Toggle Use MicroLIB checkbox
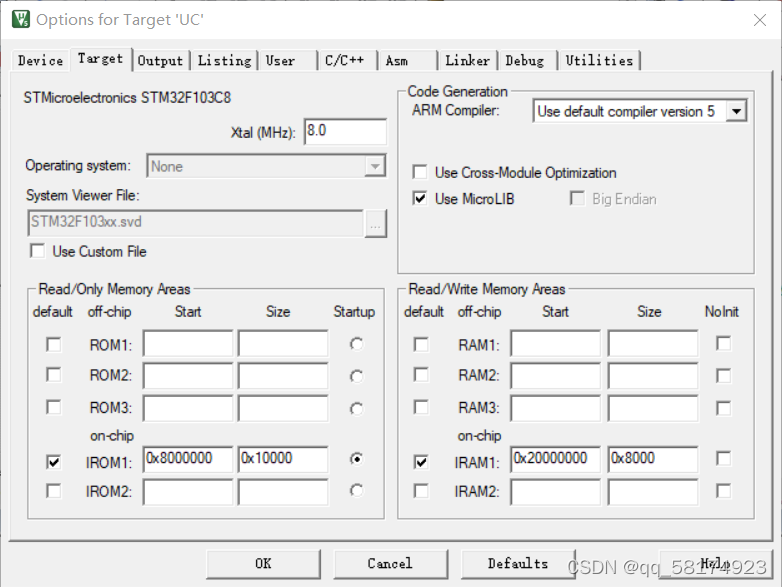This screenshot has width=782, height=587. (x=420, y=198)
